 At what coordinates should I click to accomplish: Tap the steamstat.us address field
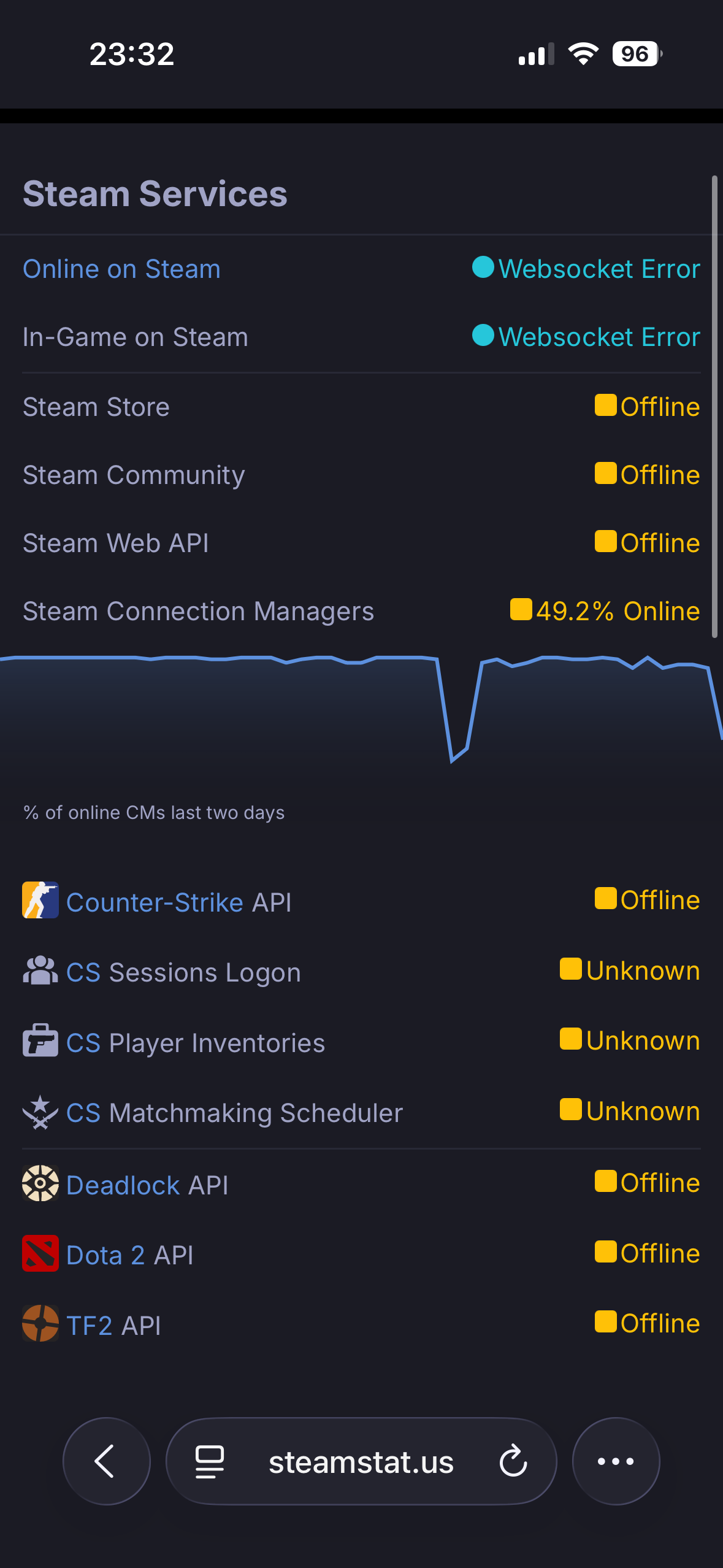[x=361, y=1462]
